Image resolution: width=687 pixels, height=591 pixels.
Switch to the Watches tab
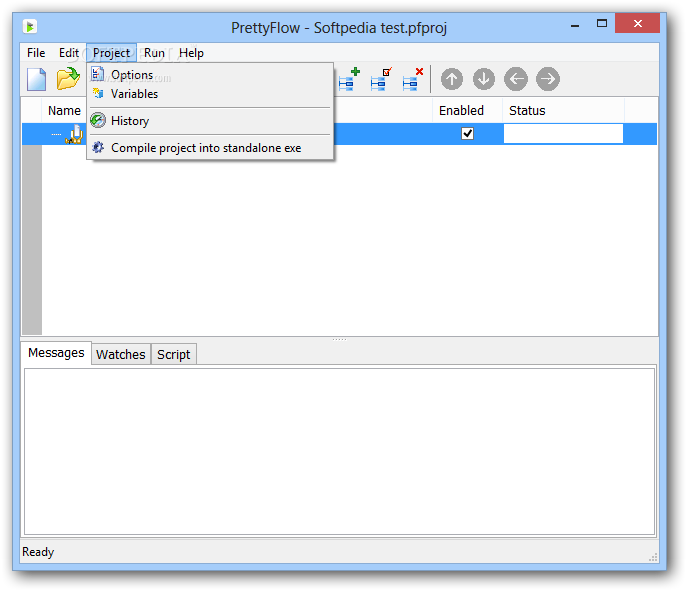[x=120, y=354]
